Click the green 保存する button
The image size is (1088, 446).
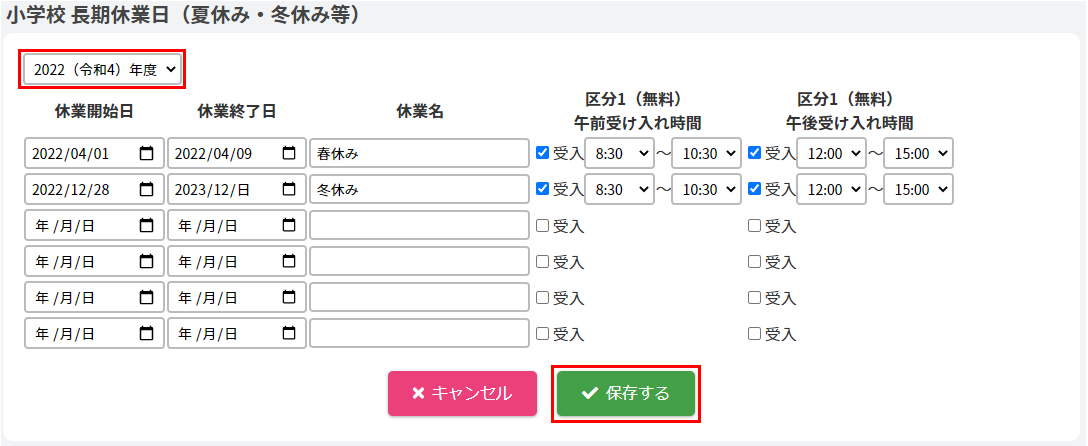point(626,393)
